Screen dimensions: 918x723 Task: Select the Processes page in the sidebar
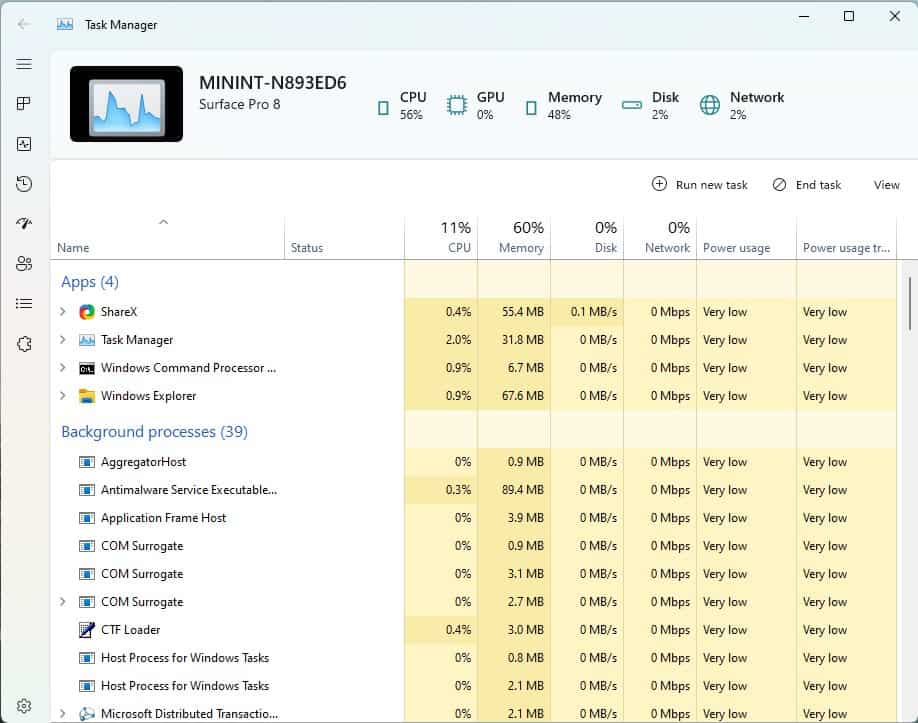pyautogui.click(x=24, y=103)
